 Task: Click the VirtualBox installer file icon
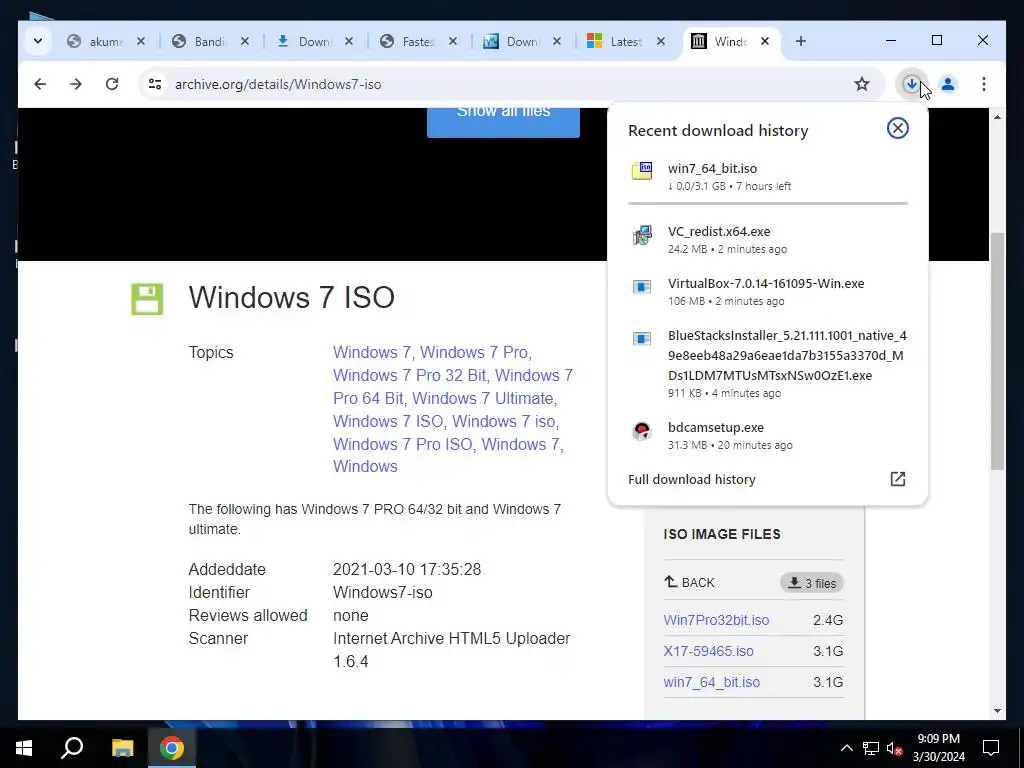642,287
